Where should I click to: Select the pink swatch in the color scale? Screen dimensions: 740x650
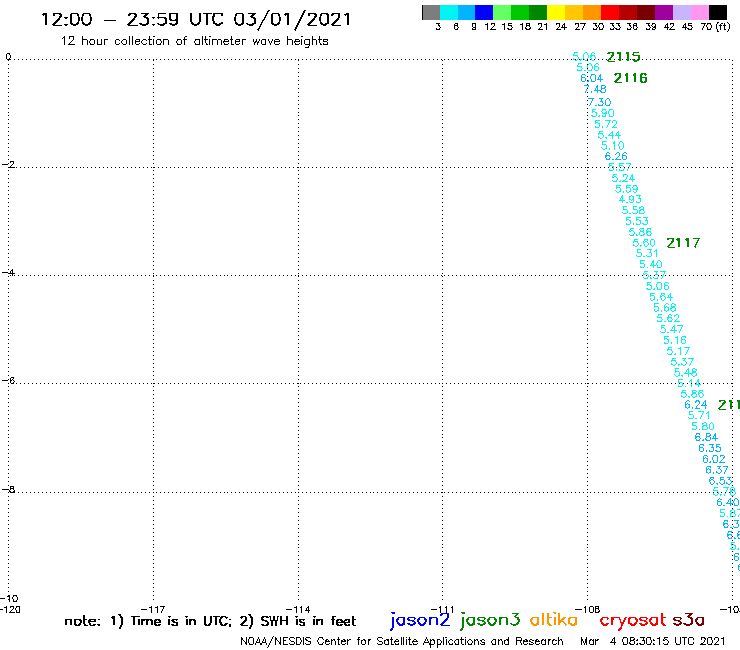point(699,12)
